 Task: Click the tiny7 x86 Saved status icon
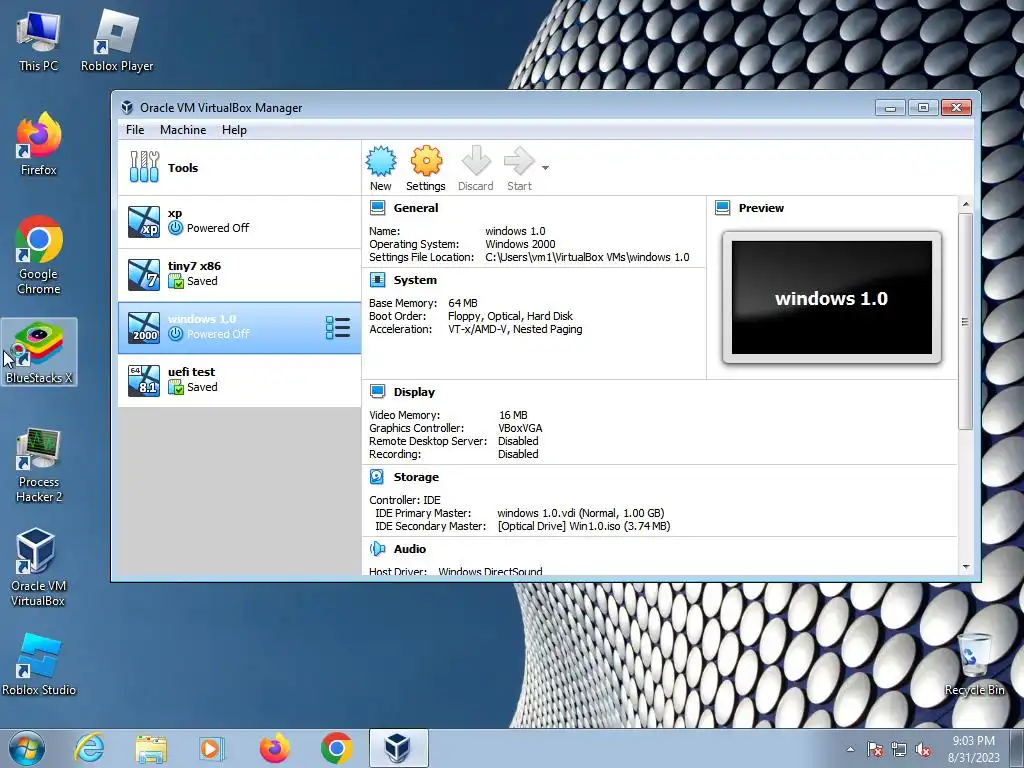pyautogui.click(x=176, y=281)
